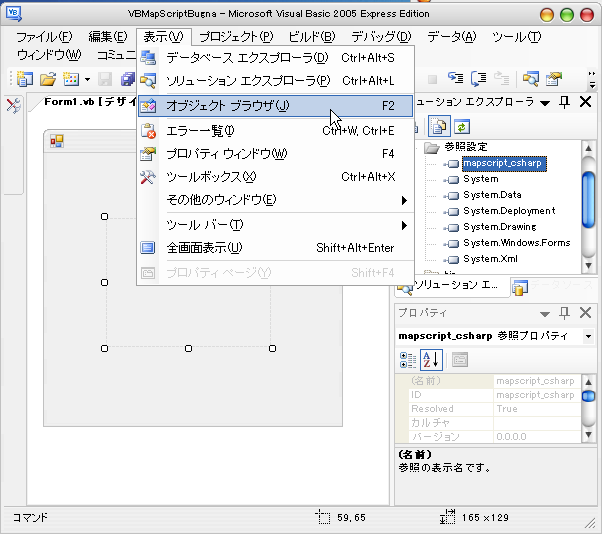Image resolution: width=602 pixels, height=534 pixels.
Task: Open the Add New Item dropdown arrow
Action: (88, 79)
